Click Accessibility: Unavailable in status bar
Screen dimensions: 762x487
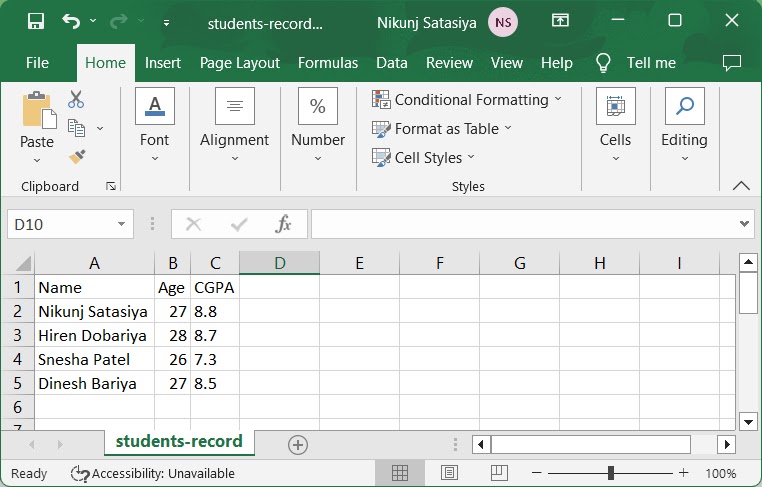tap(153, 473)
